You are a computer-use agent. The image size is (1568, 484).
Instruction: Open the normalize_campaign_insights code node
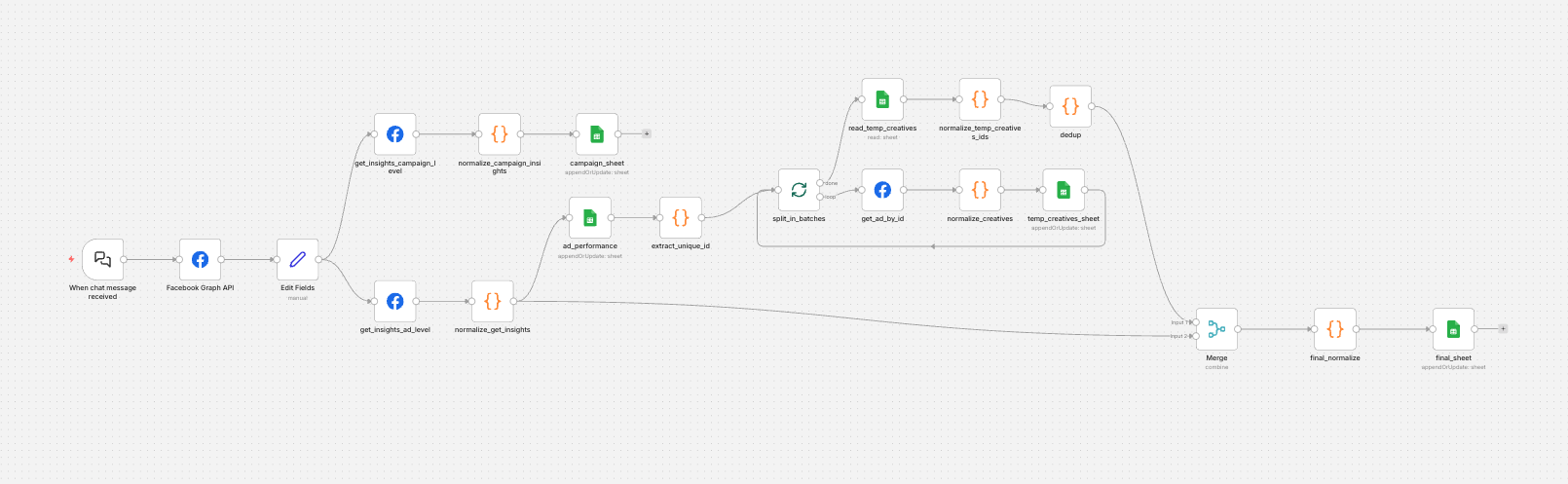tap(499, 134)
